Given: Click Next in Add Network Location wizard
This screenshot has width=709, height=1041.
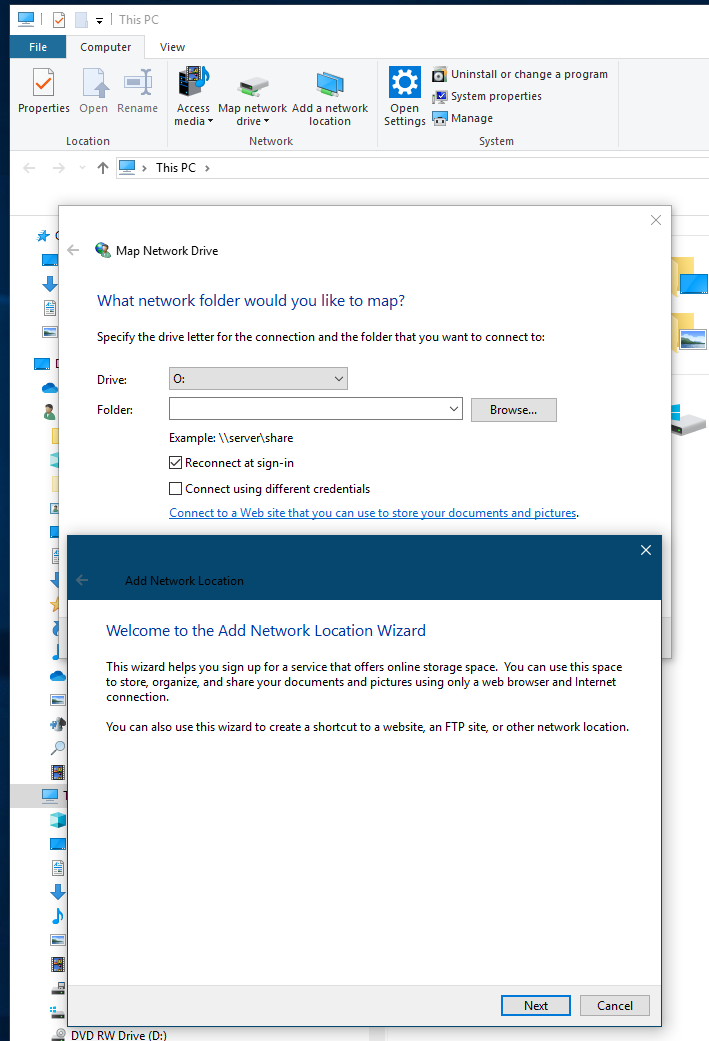Looking at the screenshot, I should click(535, 1005).
